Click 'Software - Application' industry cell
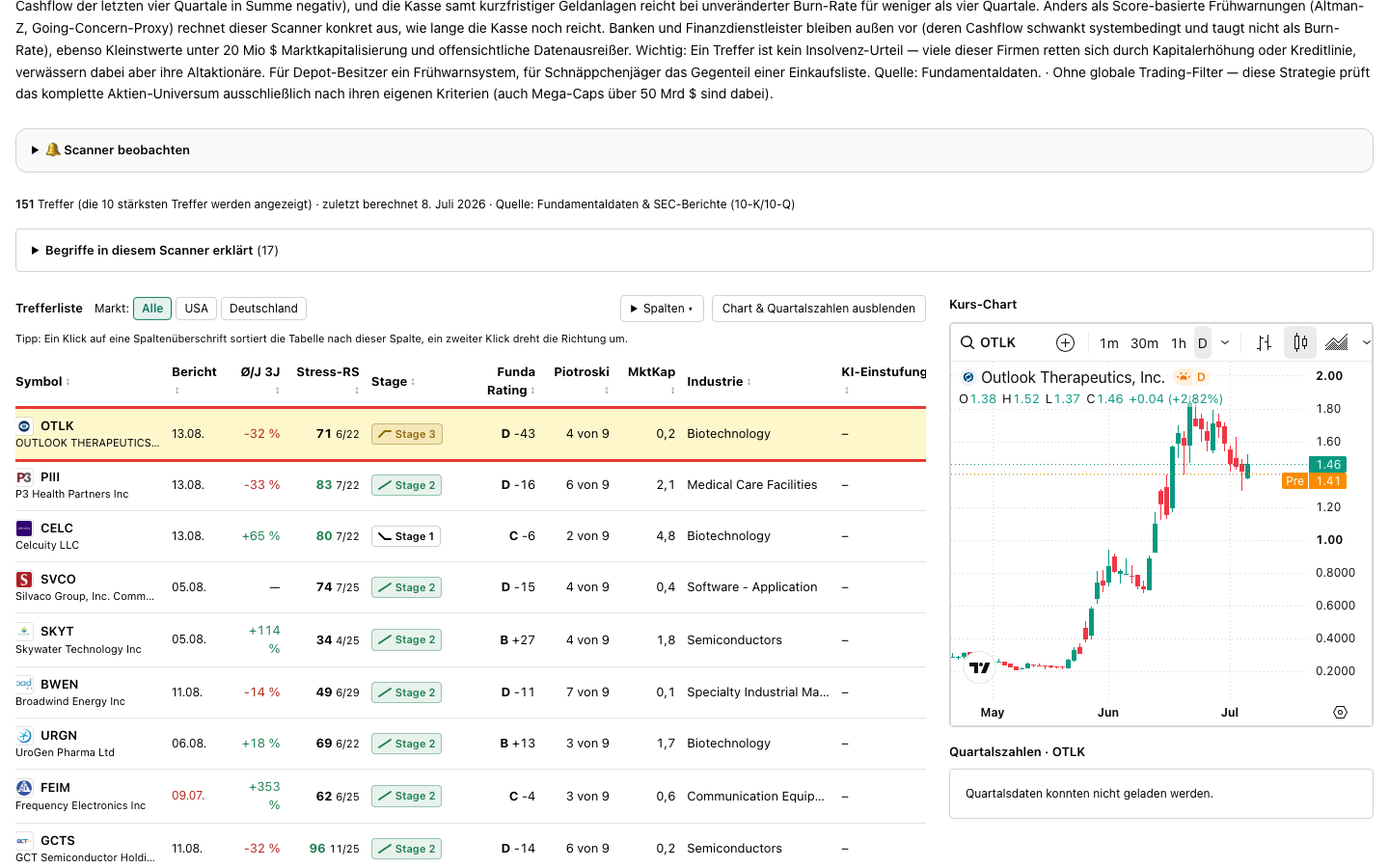This screenshot has height=868, width=1389. click(751, 587)
